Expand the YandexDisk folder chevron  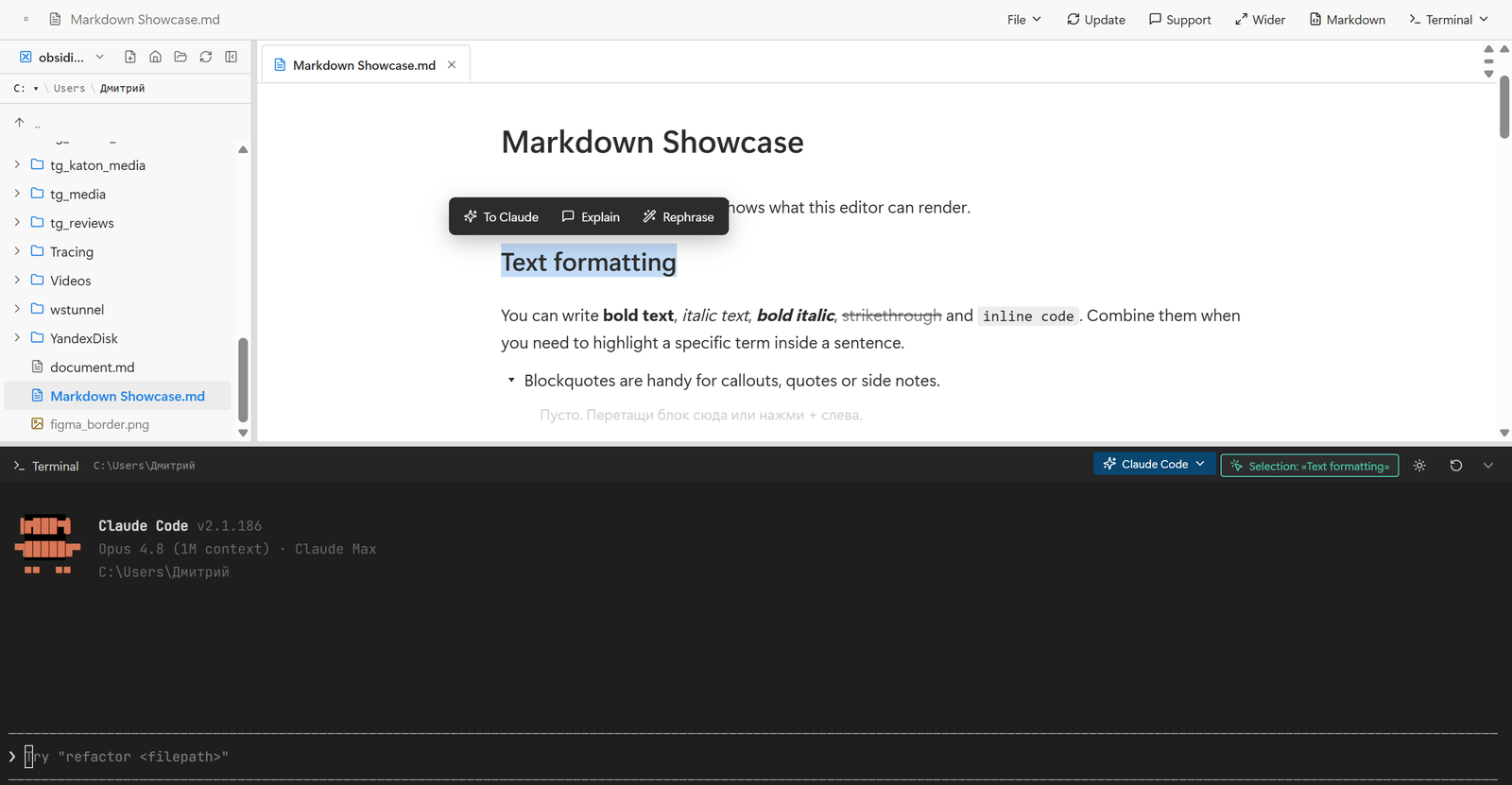point(17,337)
